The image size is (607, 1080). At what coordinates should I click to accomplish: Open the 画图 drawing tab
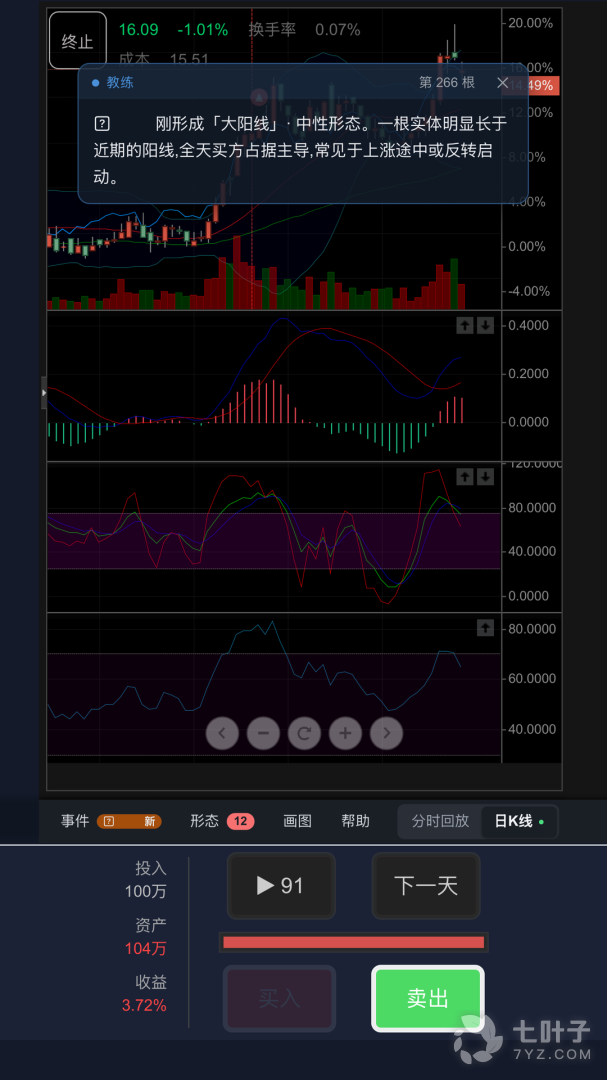pyautogui.click(x=298, y=821)
